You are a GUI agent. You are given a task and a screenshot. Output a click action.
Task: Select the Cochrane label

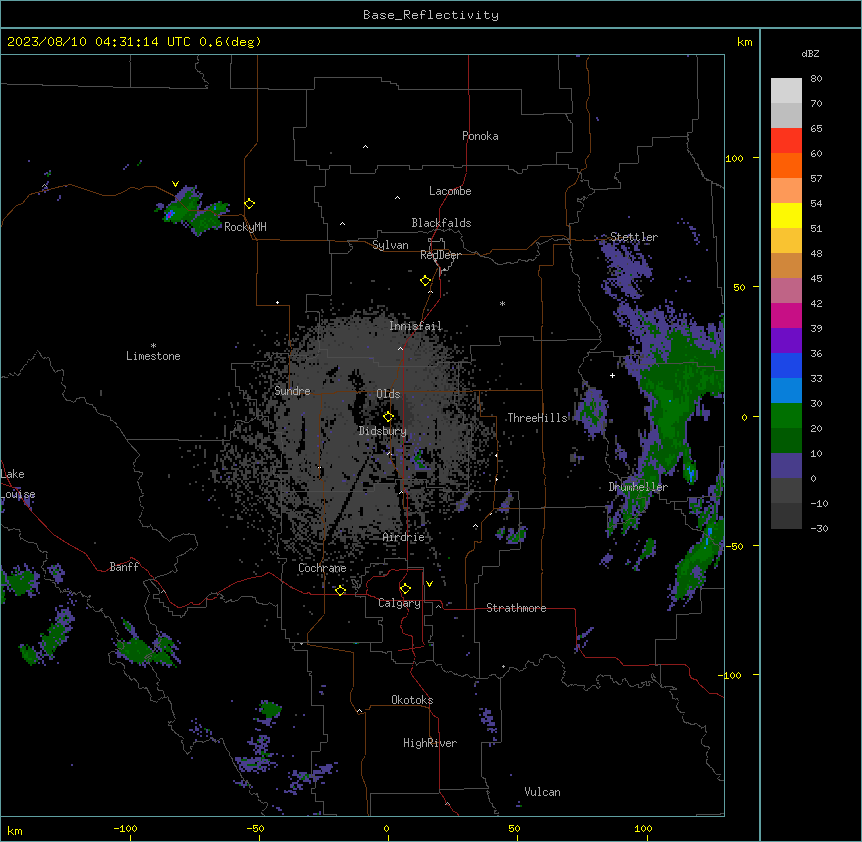[x=322, y=568]
